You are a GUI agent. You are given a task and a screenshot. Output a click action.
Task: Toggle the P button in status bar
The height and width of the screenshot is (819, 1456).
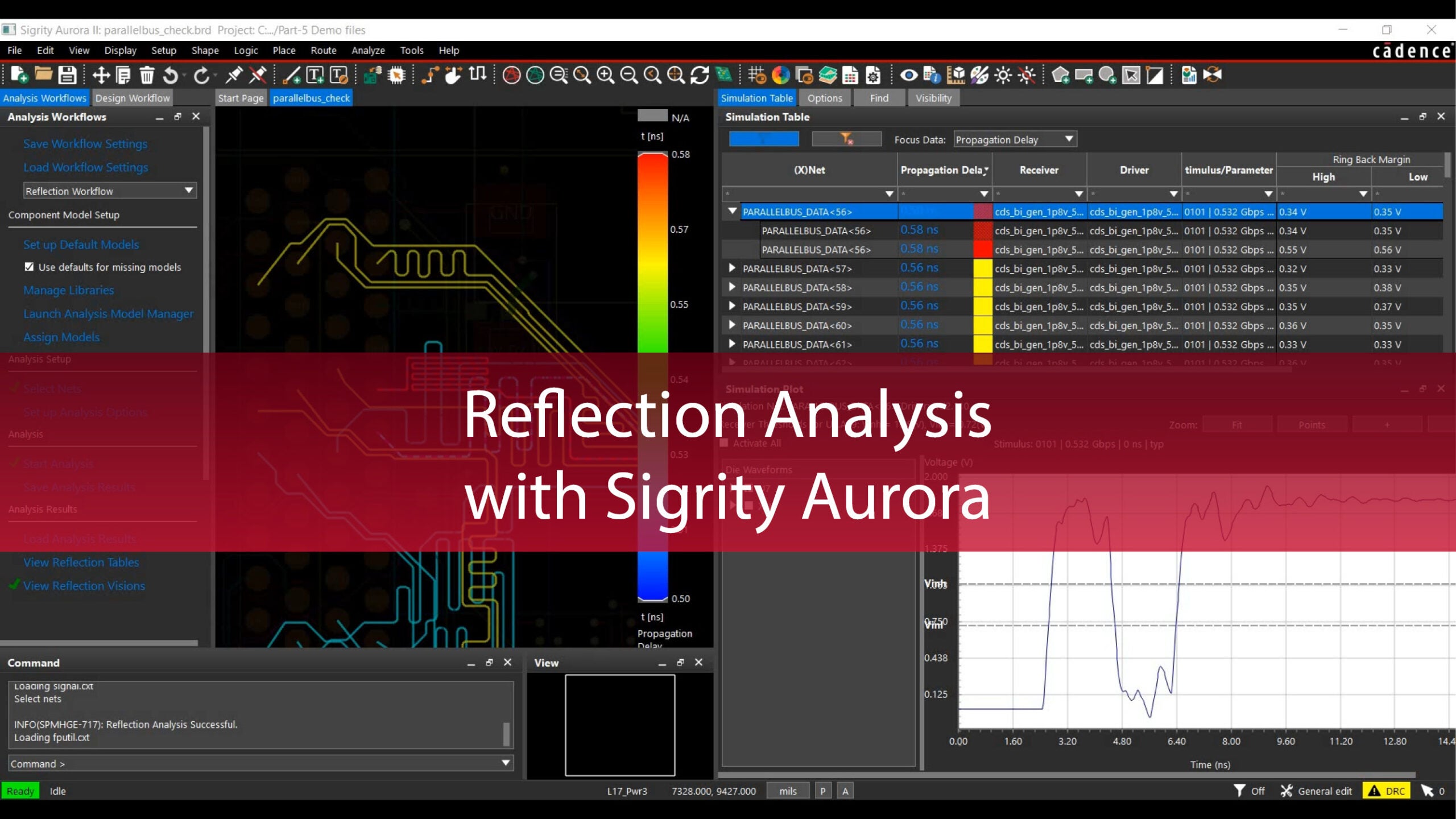pos(822,791)
